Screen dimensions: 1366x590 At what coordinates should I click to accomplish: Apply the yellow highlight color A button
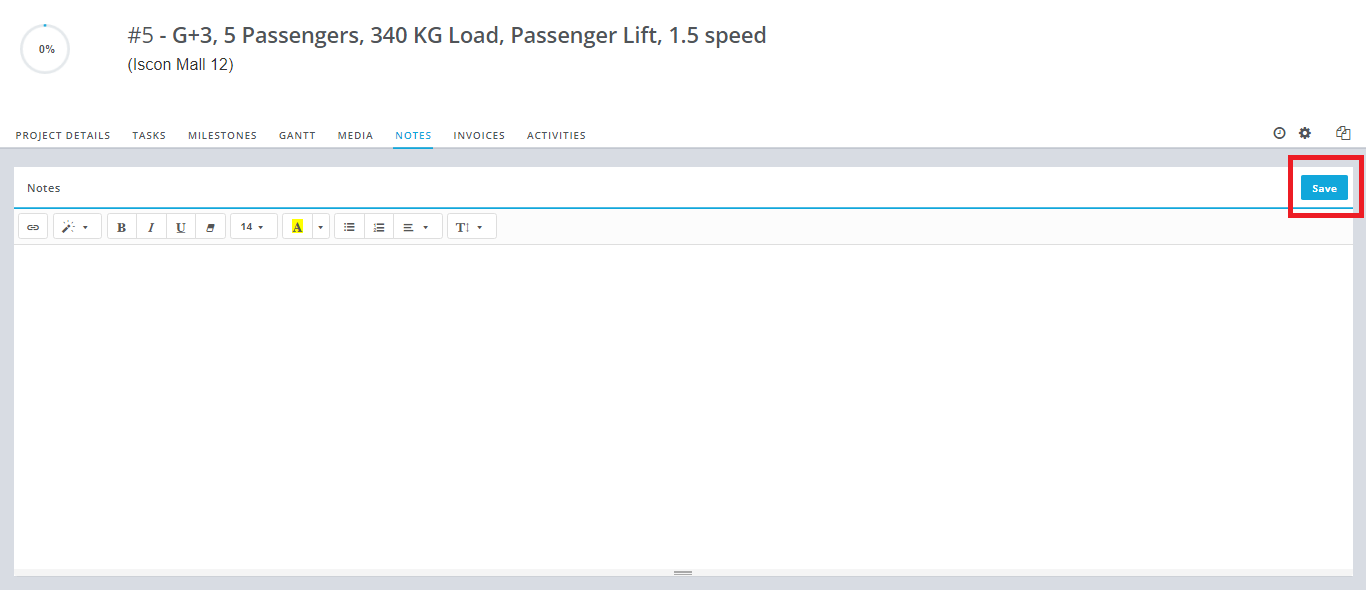297,227
